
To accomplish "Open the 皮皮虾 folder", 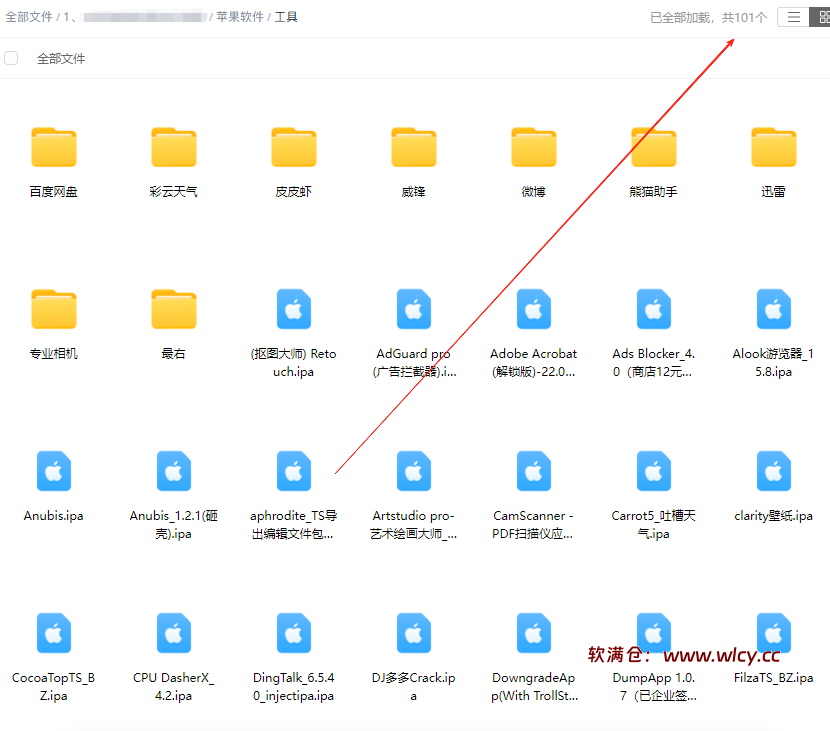I will pos(294,148).
